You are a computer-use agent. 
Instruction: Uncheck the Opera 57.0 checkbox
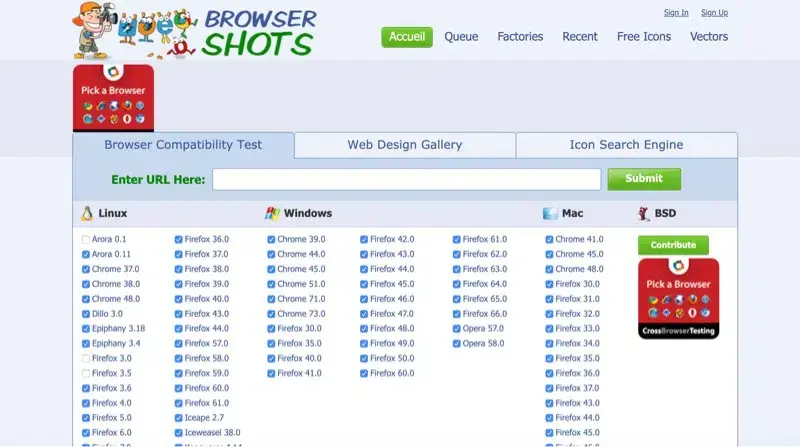pos(457,329)
